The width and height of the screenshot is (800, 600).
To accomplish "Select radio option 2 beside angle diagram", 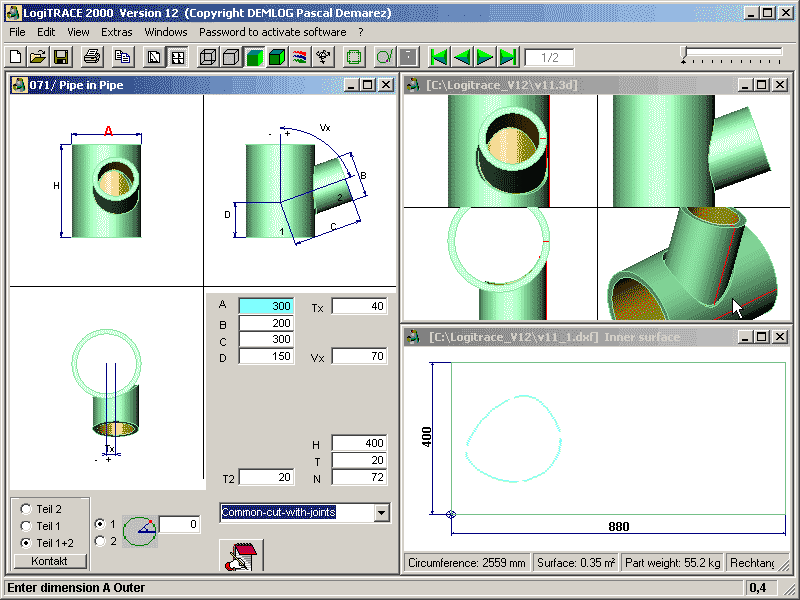I will [100, 541].
